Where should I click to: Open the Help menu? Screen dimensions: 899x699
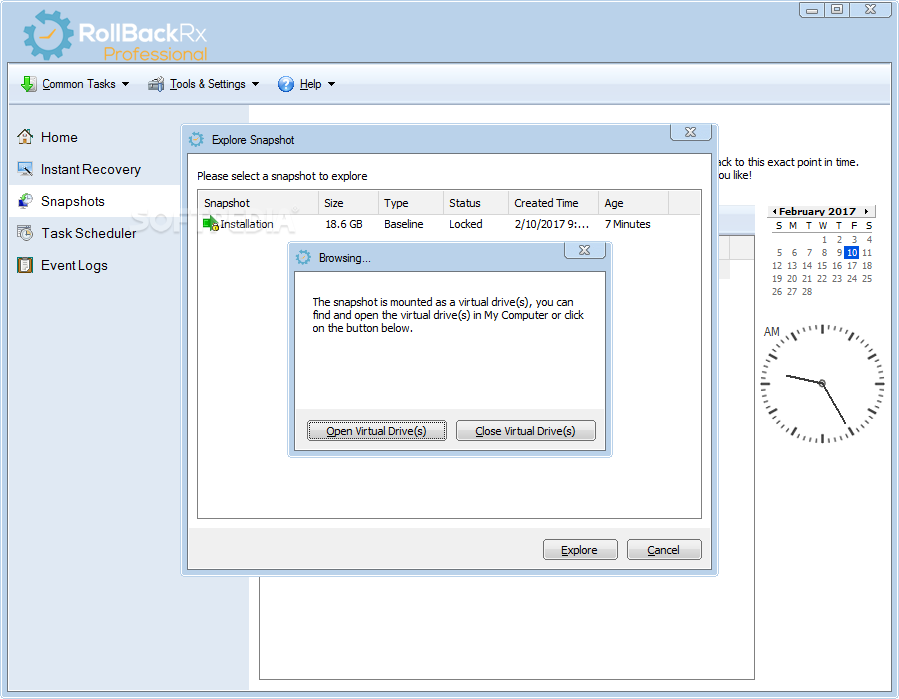[x=307, y=84]
